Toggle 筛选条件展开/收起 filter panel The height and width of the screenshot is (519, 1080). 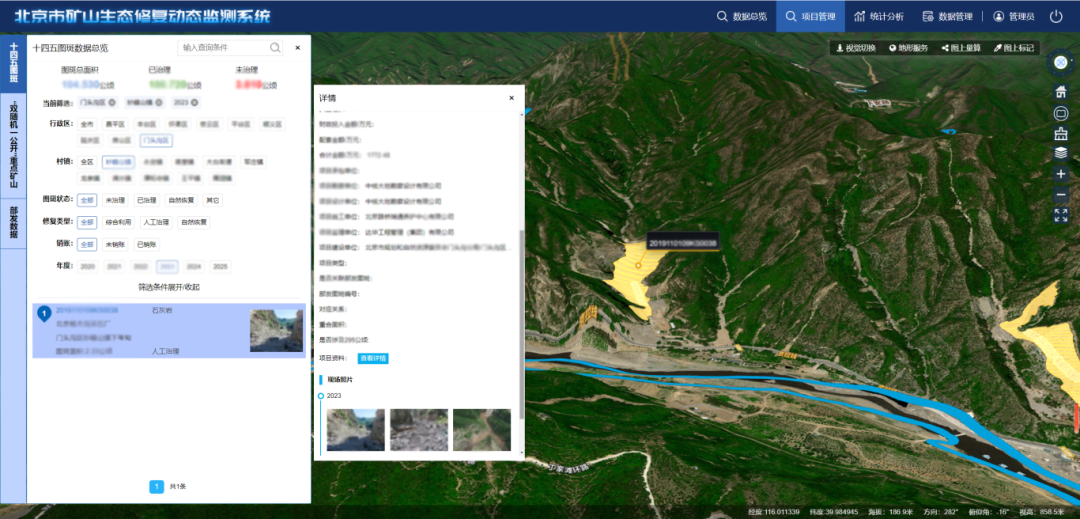pyautogui.click(x=168, y=287)
